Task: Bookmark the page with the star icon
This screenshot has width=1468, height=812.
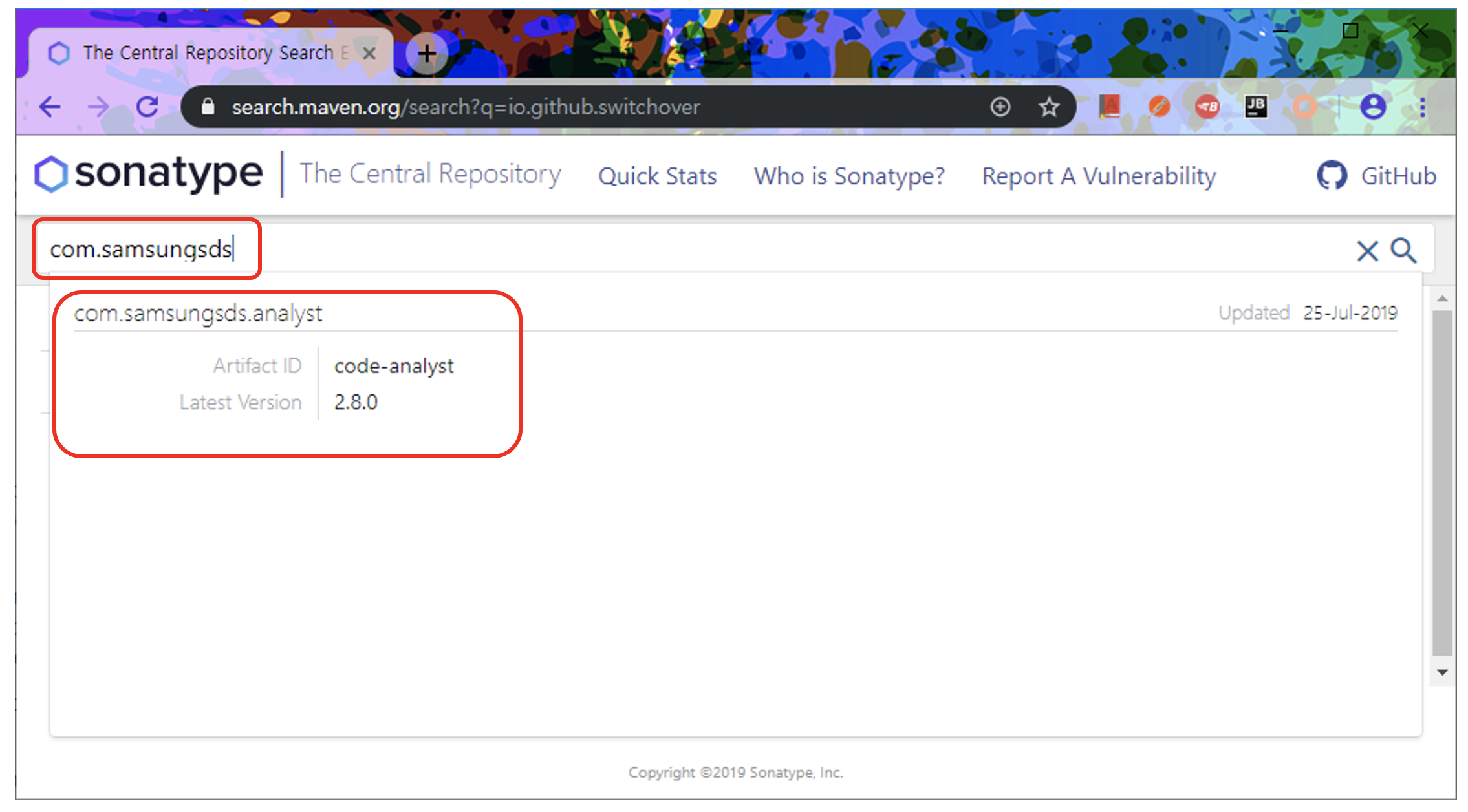Action: [x=1048, y=107]
